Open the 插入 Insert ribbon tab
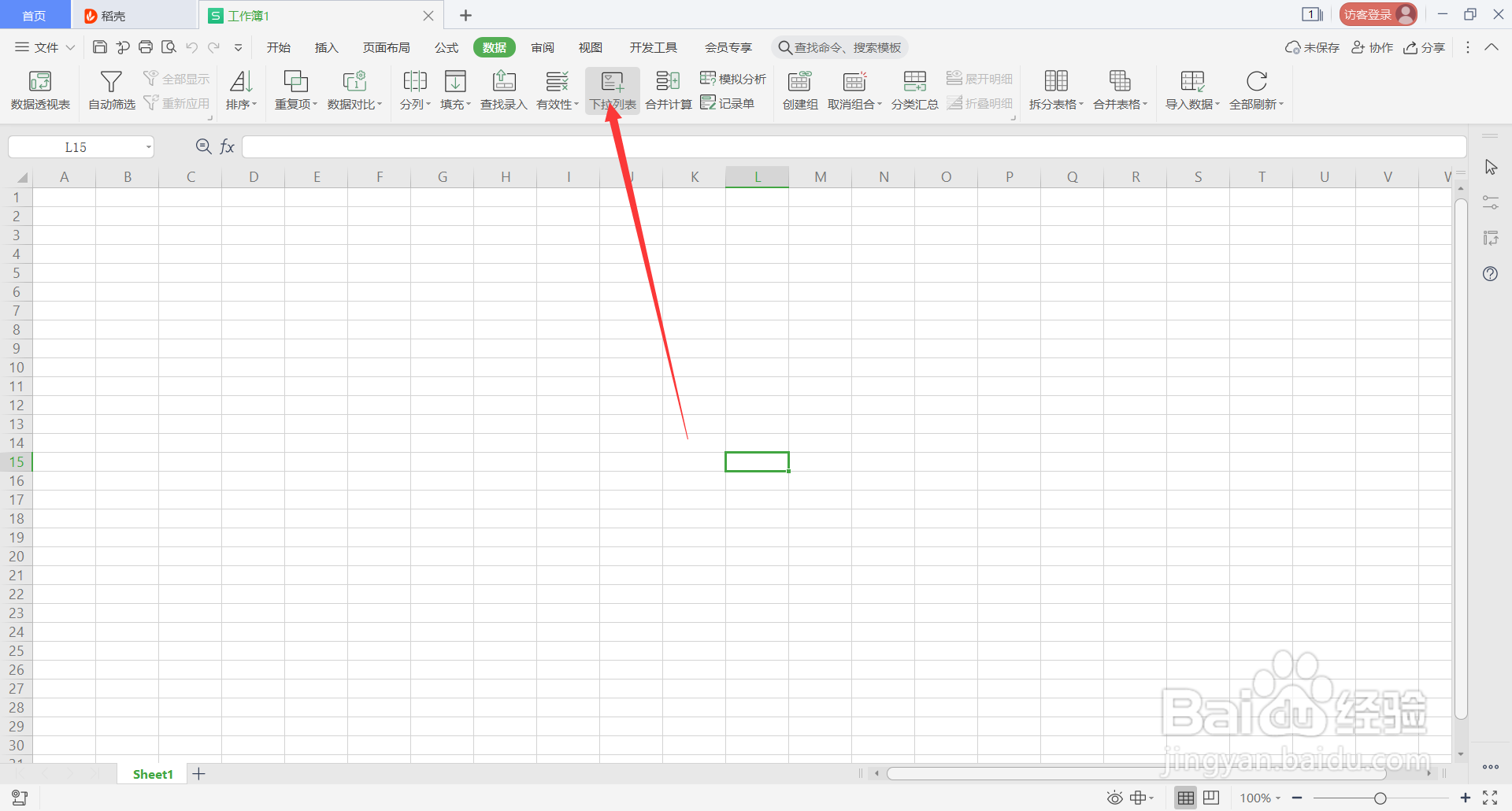Screen dimensions: 1512x811 coord(326,47)
